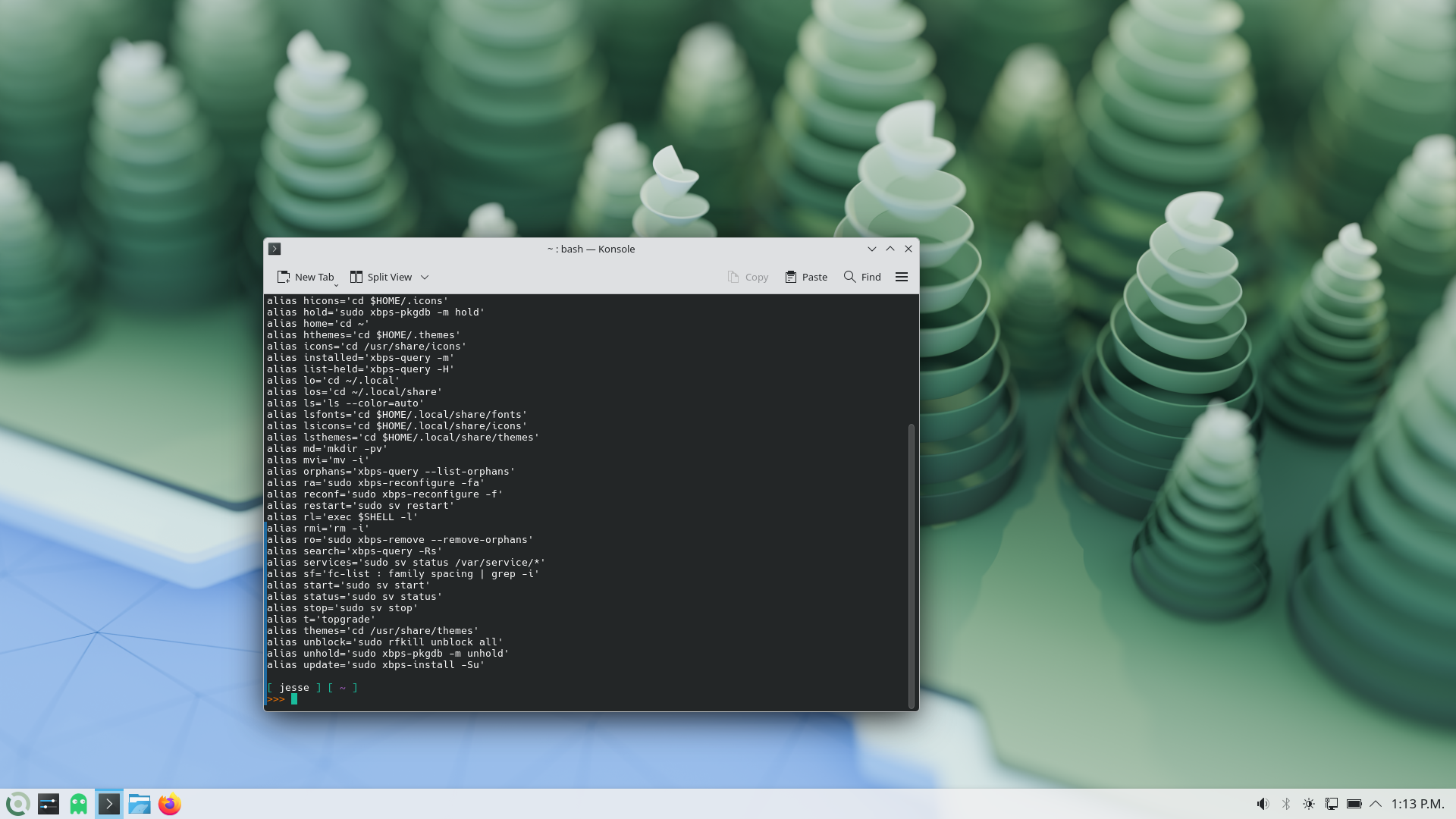Open the volume control tray icon
Screen dimensions: 1456x819
point(1263,804)
